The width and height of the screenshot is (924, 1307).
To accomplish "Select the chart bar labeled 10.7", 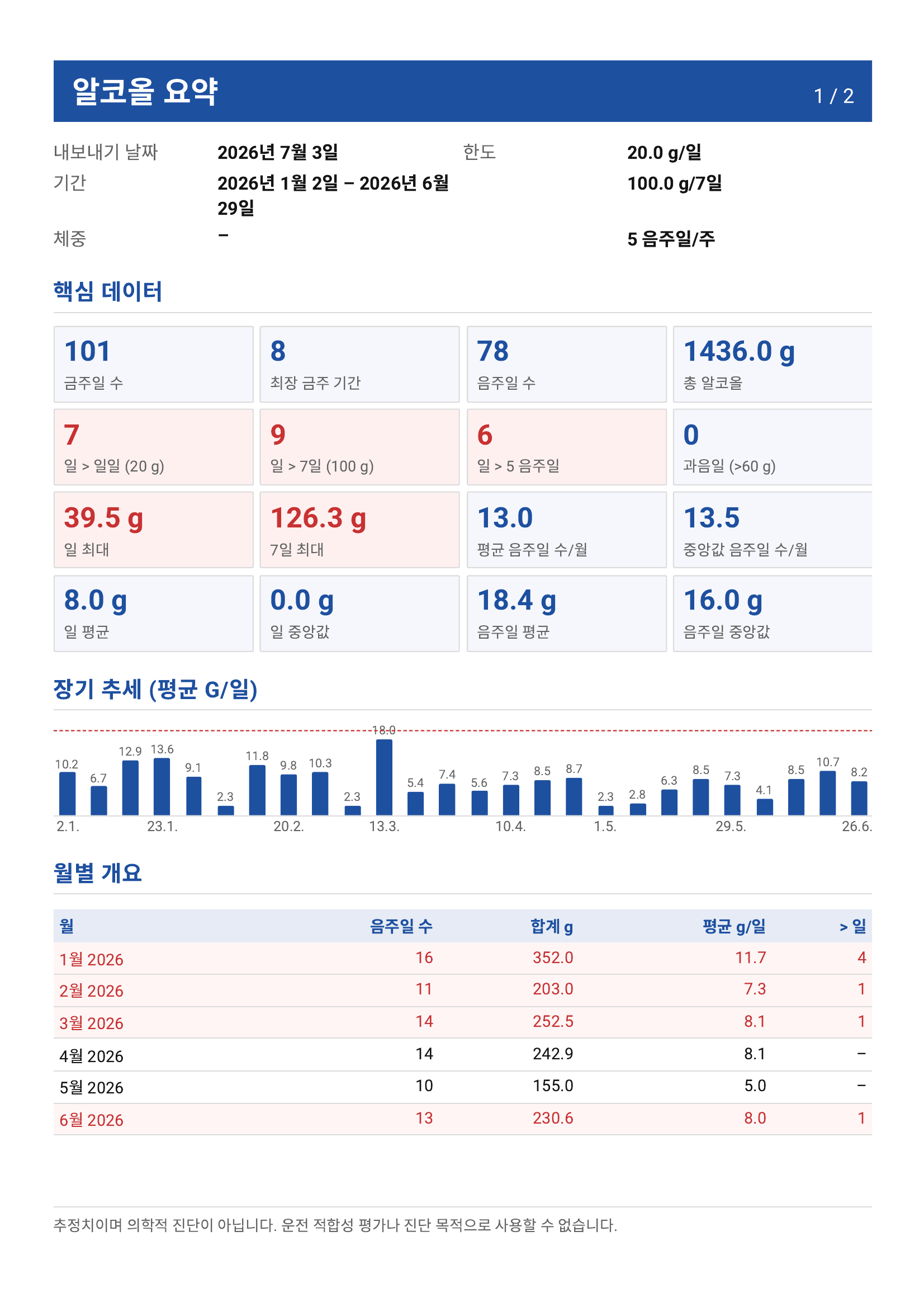I will (x=828, y=793).
